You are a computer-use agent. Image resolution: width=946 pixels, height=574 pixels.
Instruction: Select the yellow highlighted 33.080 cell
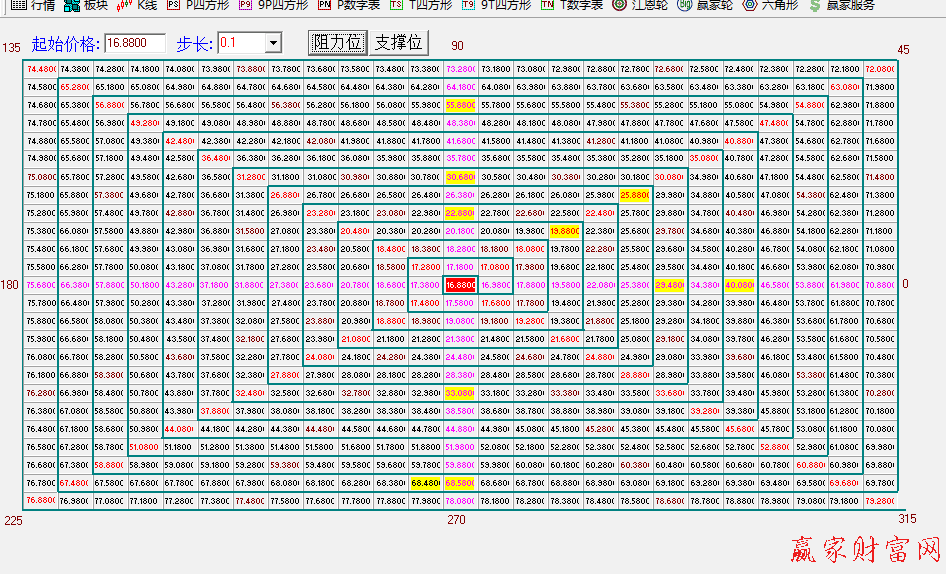pyautogui.click(x=461, y=393)
